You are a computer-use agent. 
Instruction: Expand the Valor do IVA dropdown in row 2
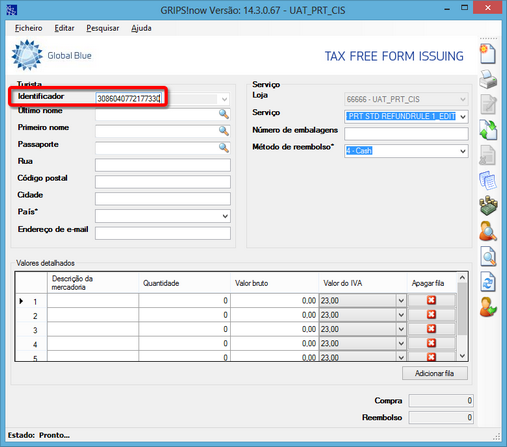coord(401,315)
